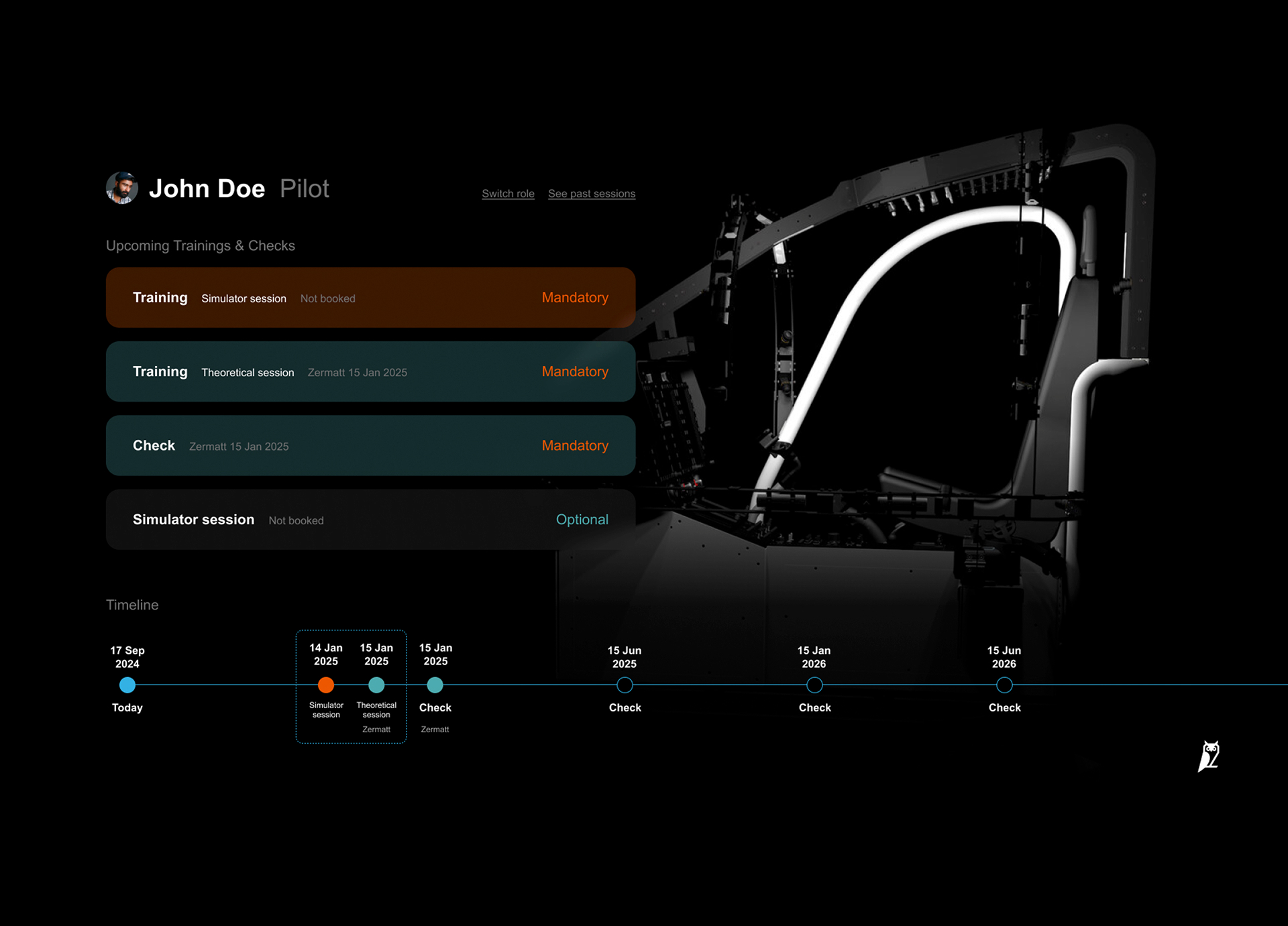Click the orange Simulator session timeline dot
Image resolution: width=1288 pixels, height=926 pixels.
click(325, 685)
